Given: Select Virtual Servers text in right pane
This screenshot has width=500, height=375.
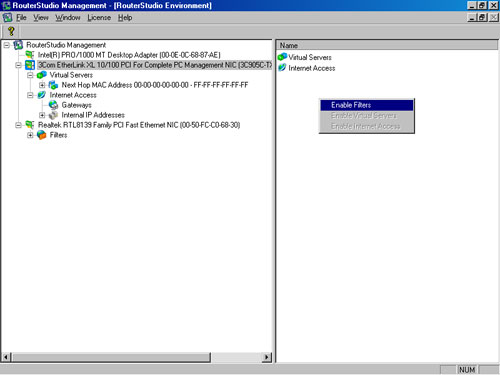Looking at the screenshot, I should (310, 57).
